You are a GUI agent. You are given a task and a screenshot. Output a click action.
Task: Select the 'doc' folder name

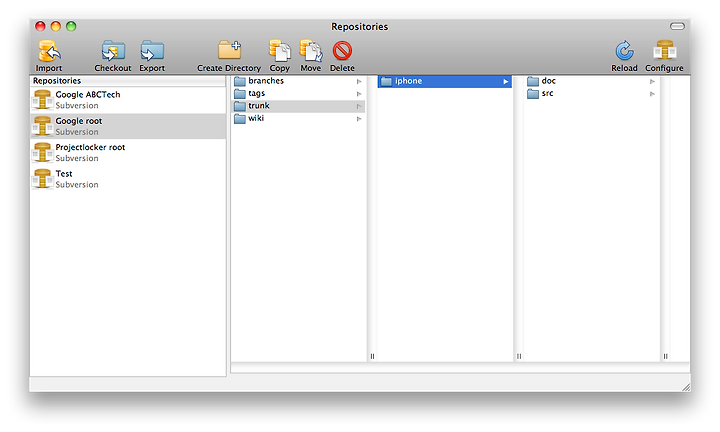548,81
